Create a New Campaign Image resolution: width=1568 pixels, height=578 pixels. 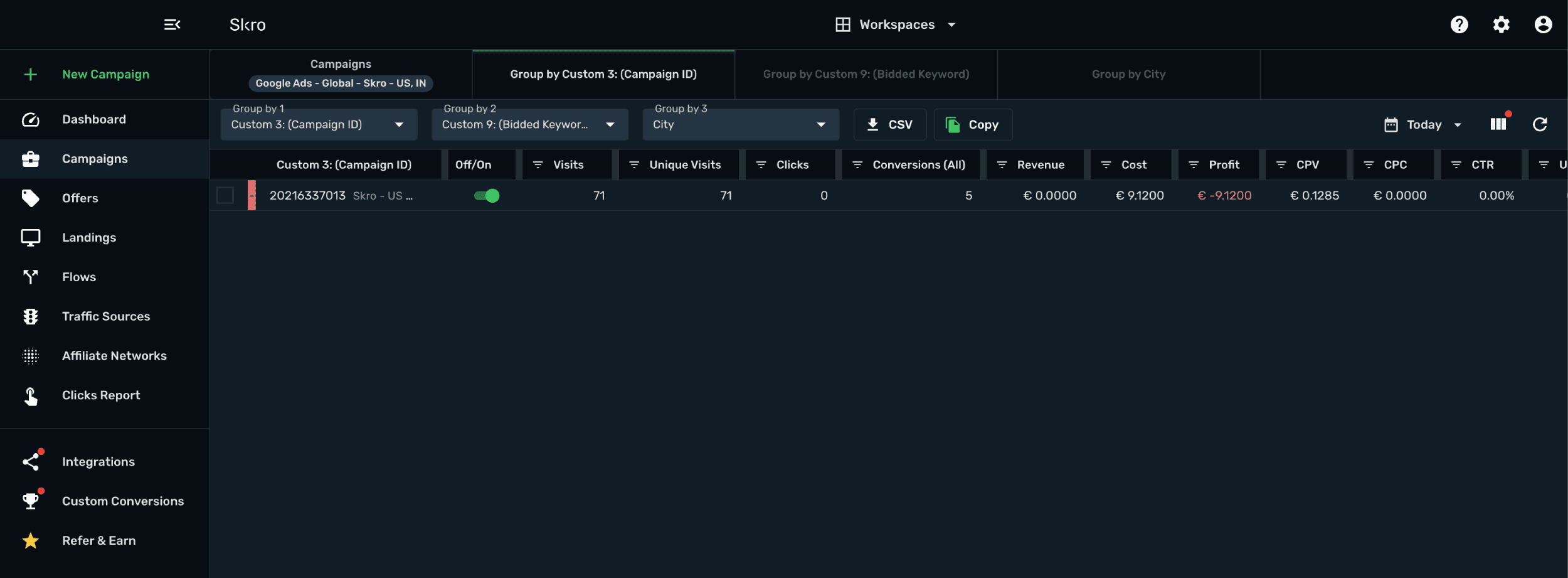[105, 74]
